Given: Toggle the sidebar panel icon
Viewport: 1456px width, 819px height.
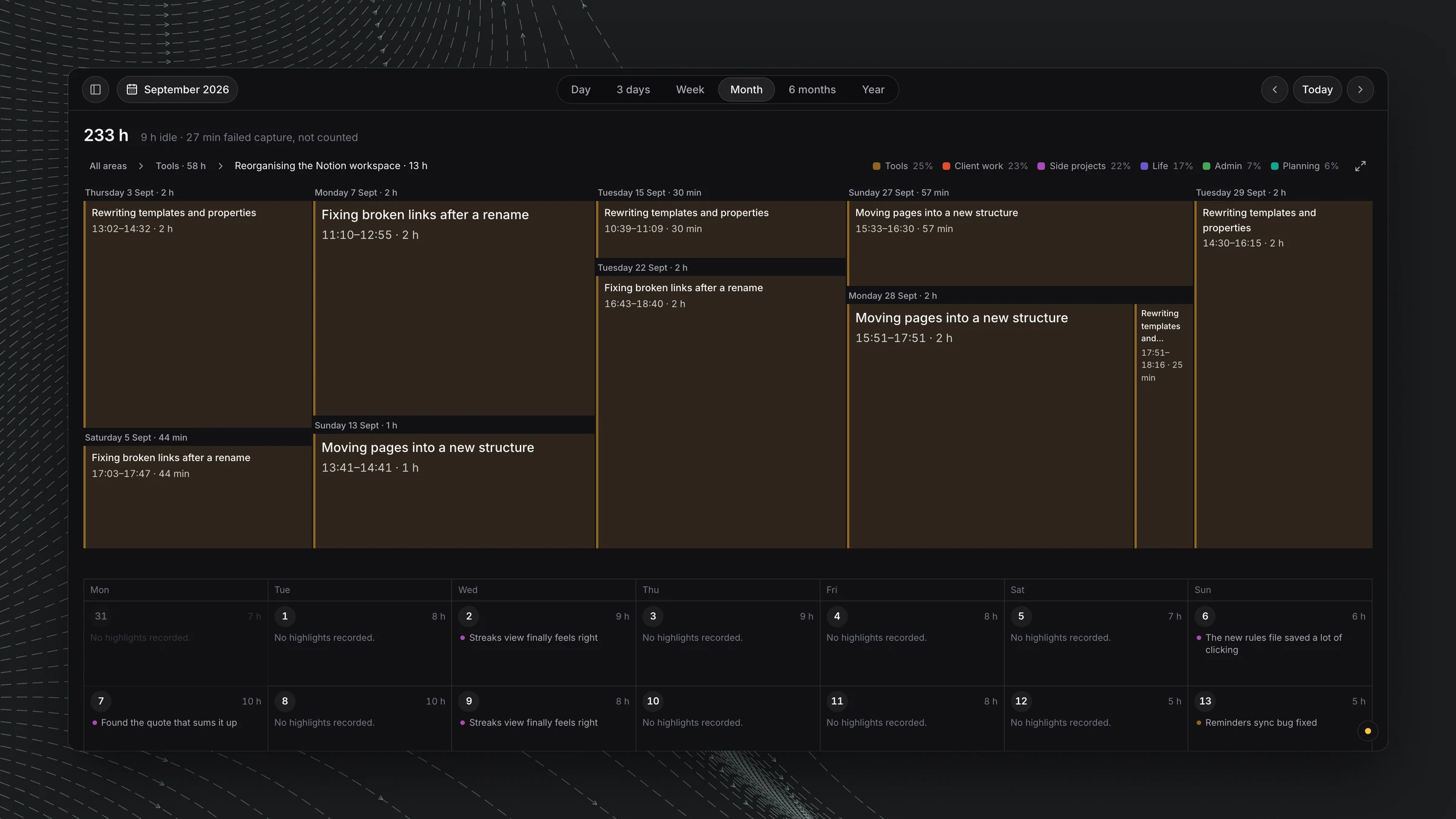Looking at the screenshot, I should (x=95, y=89).
